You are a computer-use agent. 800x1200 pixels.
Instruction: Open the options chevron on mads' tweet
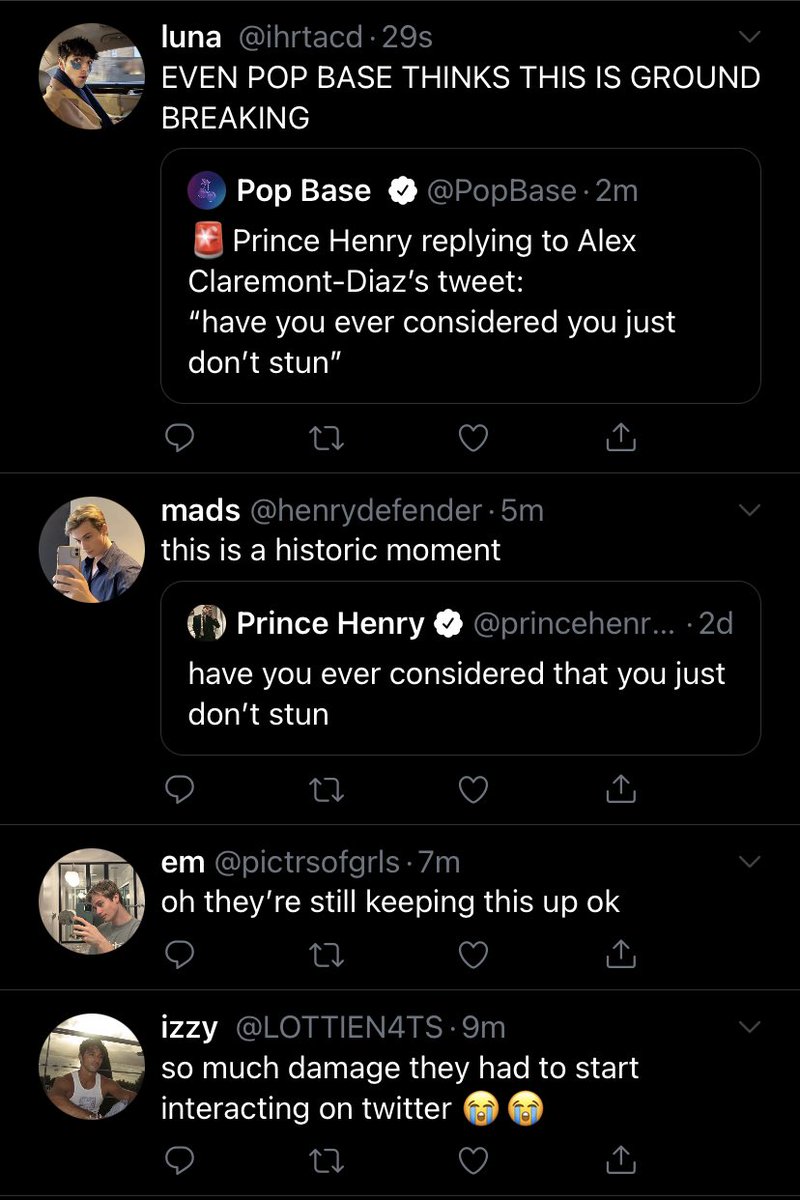tap(749, 511)
